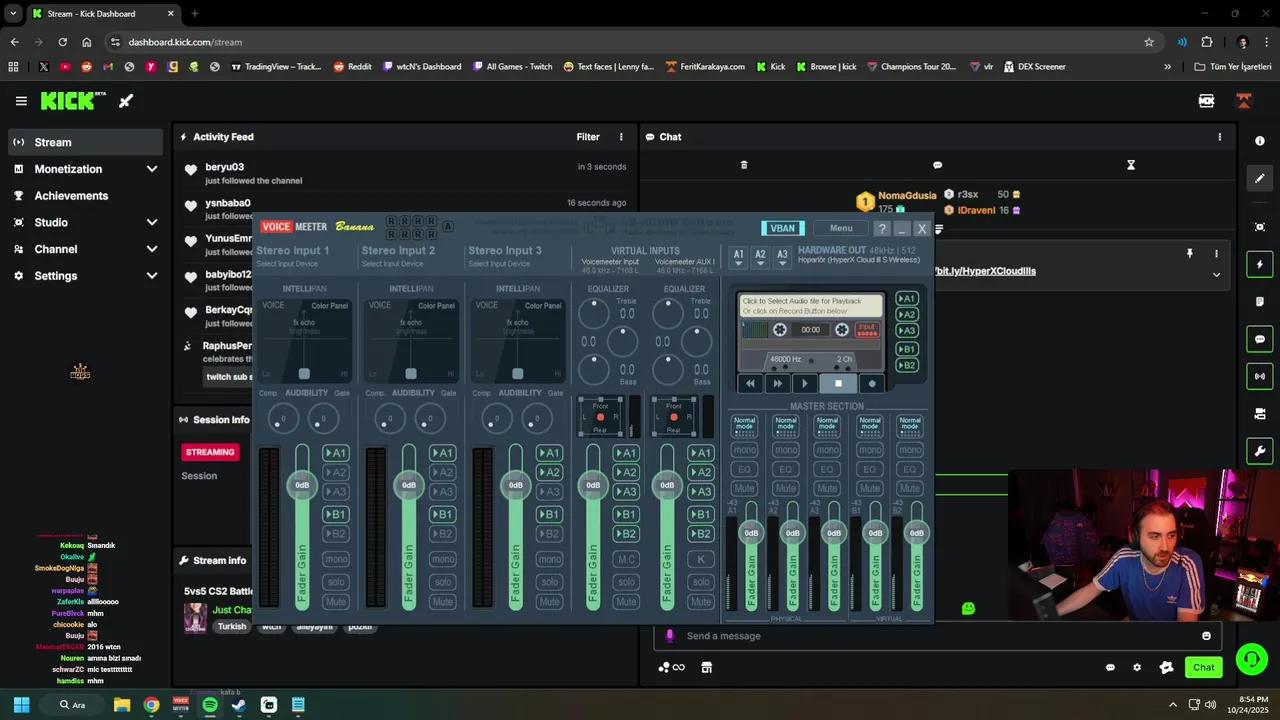
Task: Open the Activity Feed Filter
Action: point(588,137)
